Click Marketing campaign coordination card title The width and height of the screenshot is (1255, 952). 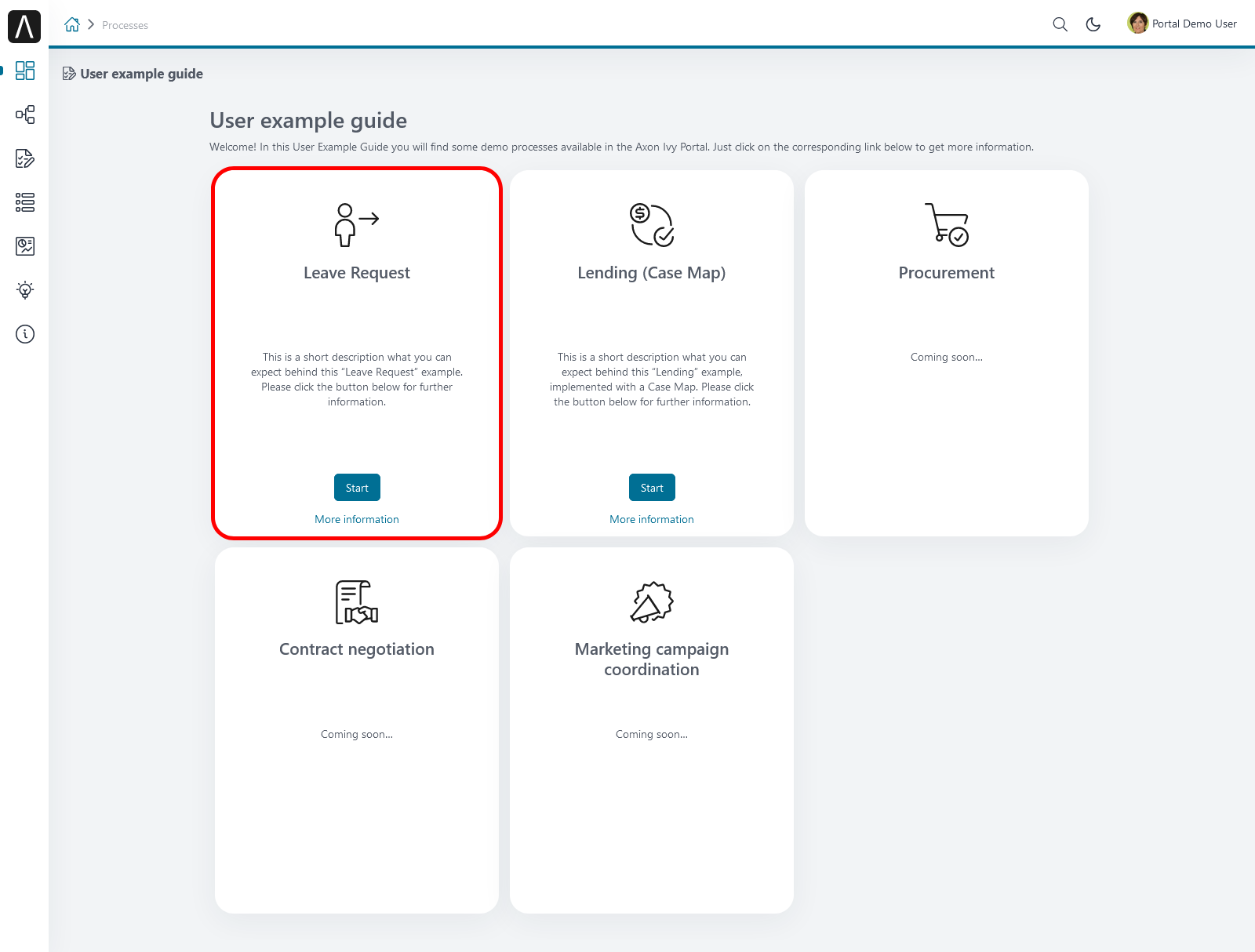pos(652,659)
